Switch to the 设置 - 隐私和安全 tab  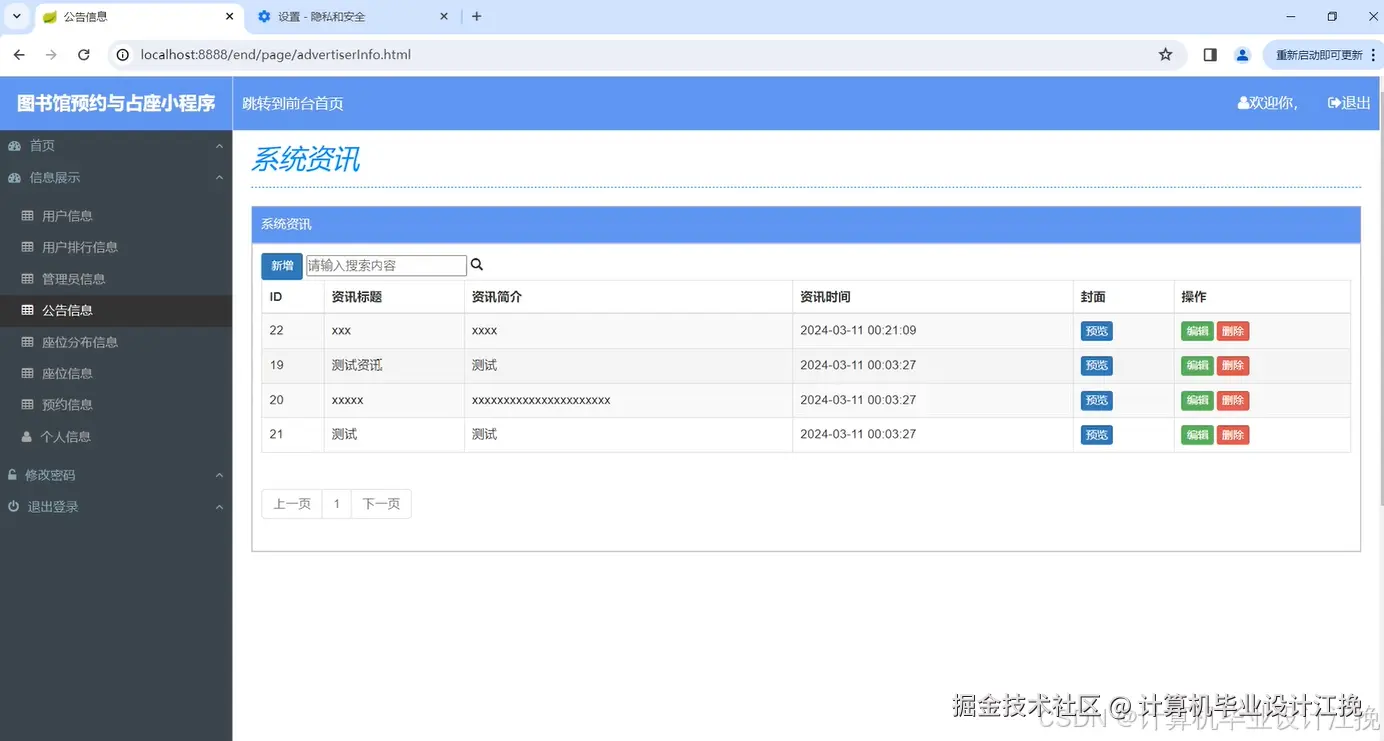(355, 16)
